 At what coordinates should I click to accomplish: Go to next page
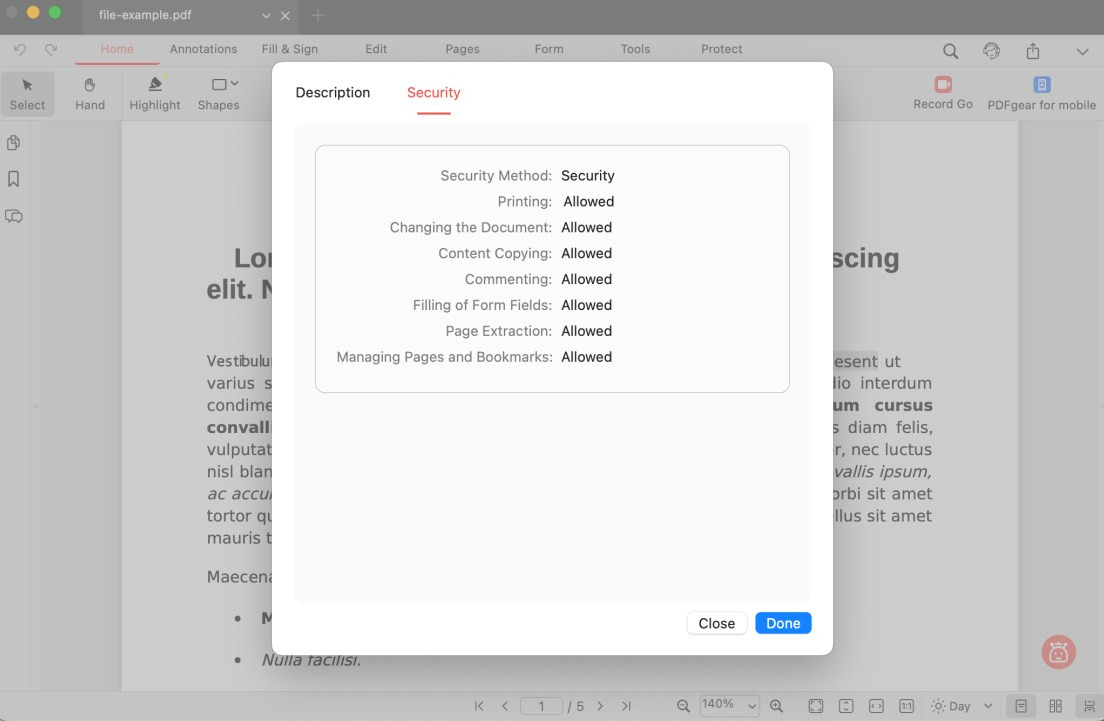coord(600,706)
